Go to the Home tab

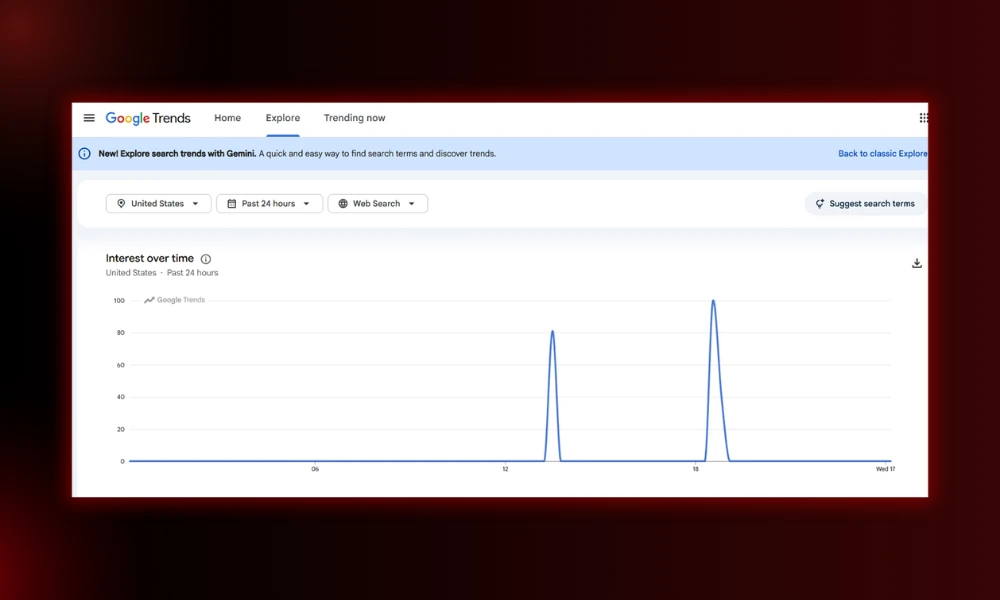tap(228, 118)
